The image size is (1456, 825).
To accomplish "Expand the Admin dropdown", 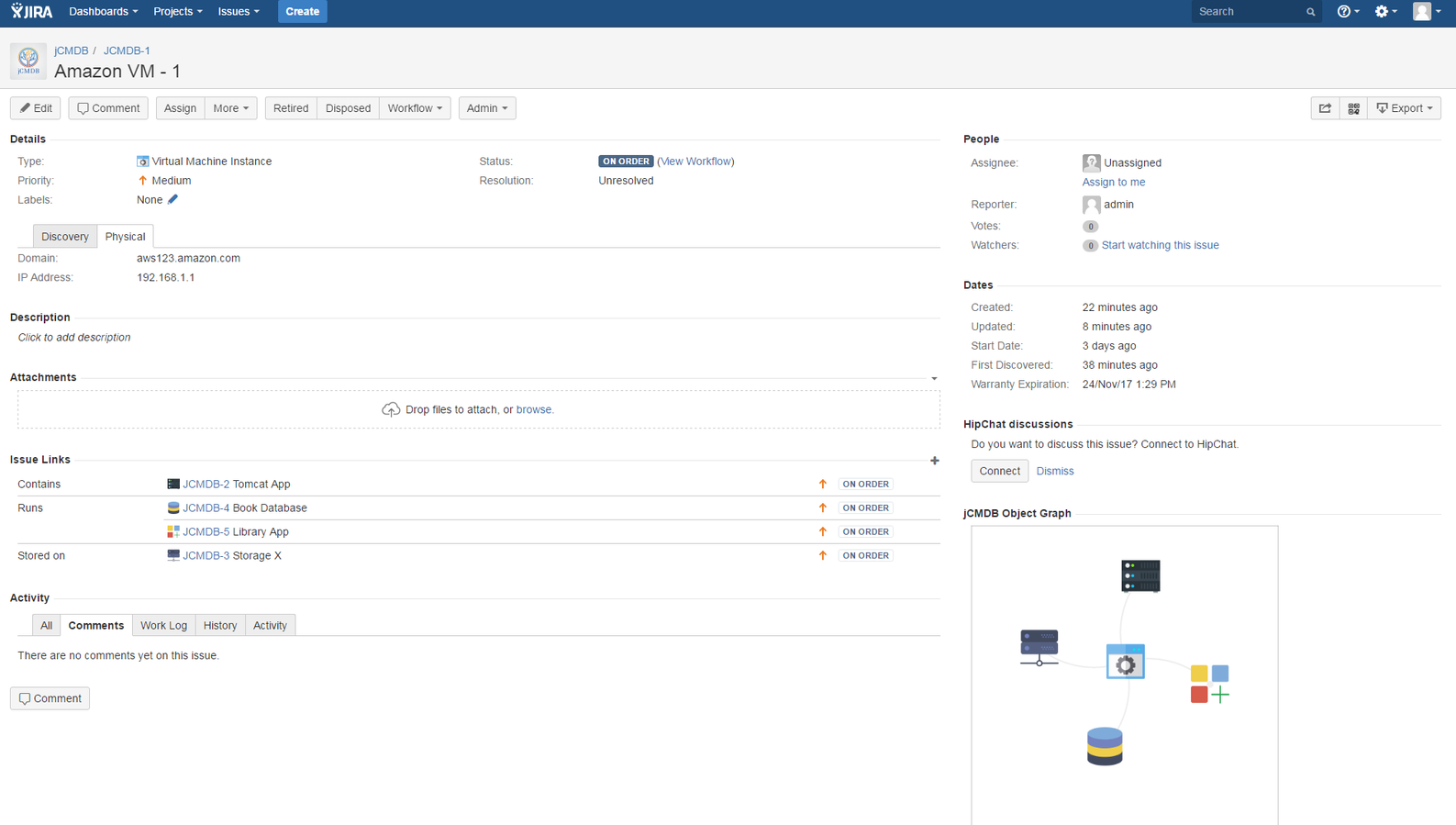I will pos(487,108).
